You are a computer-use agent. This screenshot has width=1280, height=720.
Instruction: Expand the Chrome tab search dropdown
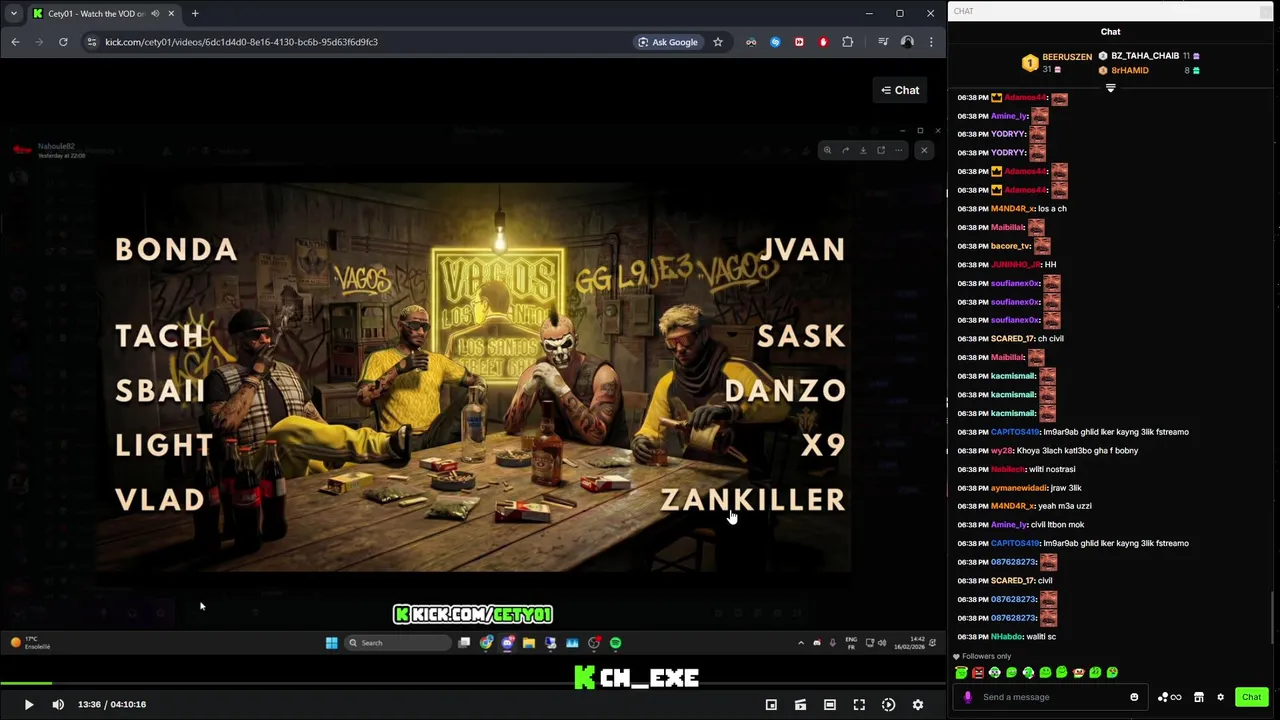pyautogui.click(x=13, y=13)
